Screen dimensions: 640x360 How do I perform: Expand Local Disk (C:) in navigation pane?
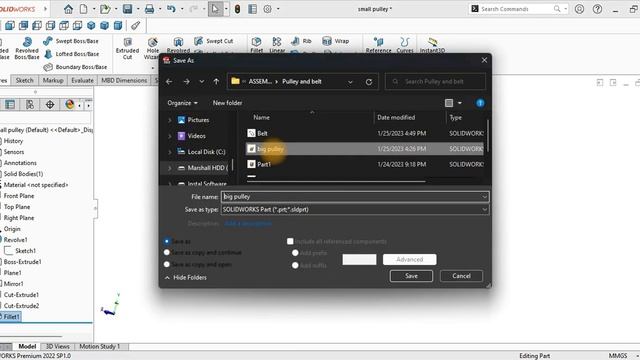point(169,152)
